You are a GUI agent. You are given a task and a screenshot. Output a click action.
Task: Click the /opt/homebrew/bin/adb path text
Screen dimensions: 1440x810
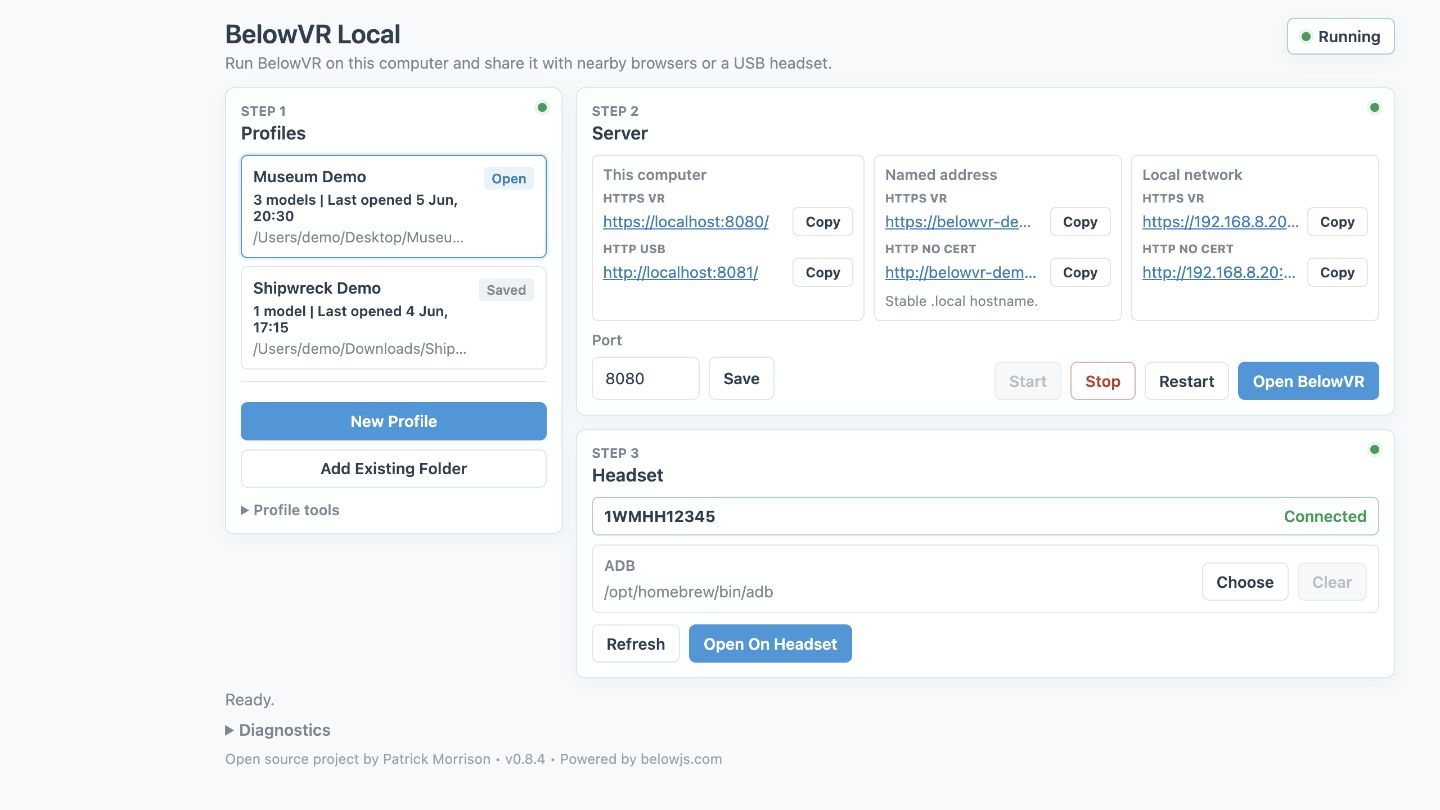[688, 592]
